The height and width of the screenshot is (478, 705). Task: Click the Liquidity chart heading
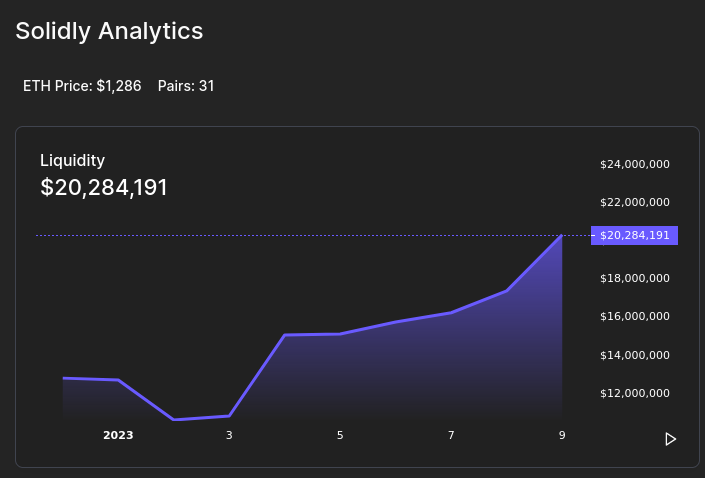point(72,161)
